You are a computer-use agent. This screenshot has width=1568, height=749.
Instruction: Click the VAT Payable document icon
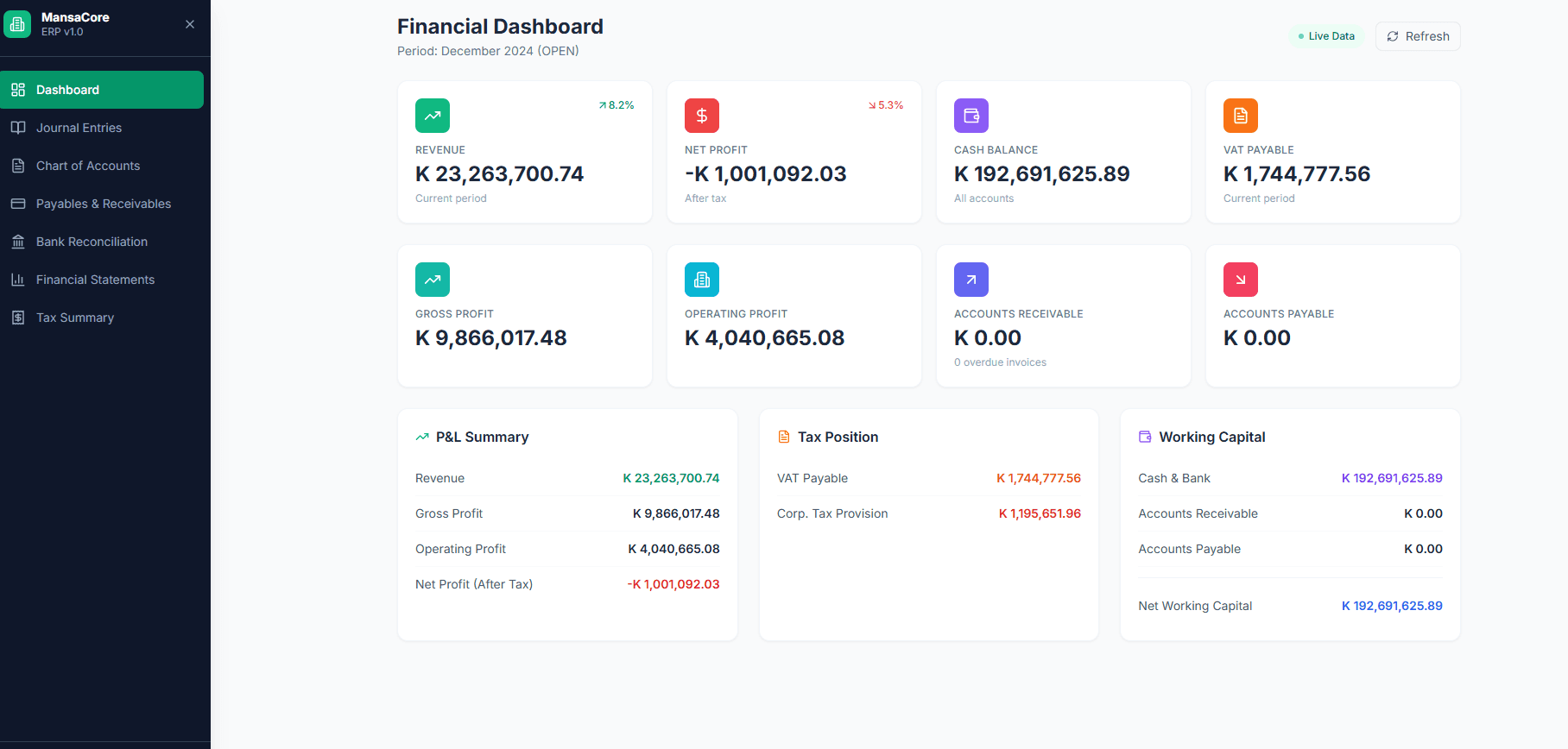1241,116
